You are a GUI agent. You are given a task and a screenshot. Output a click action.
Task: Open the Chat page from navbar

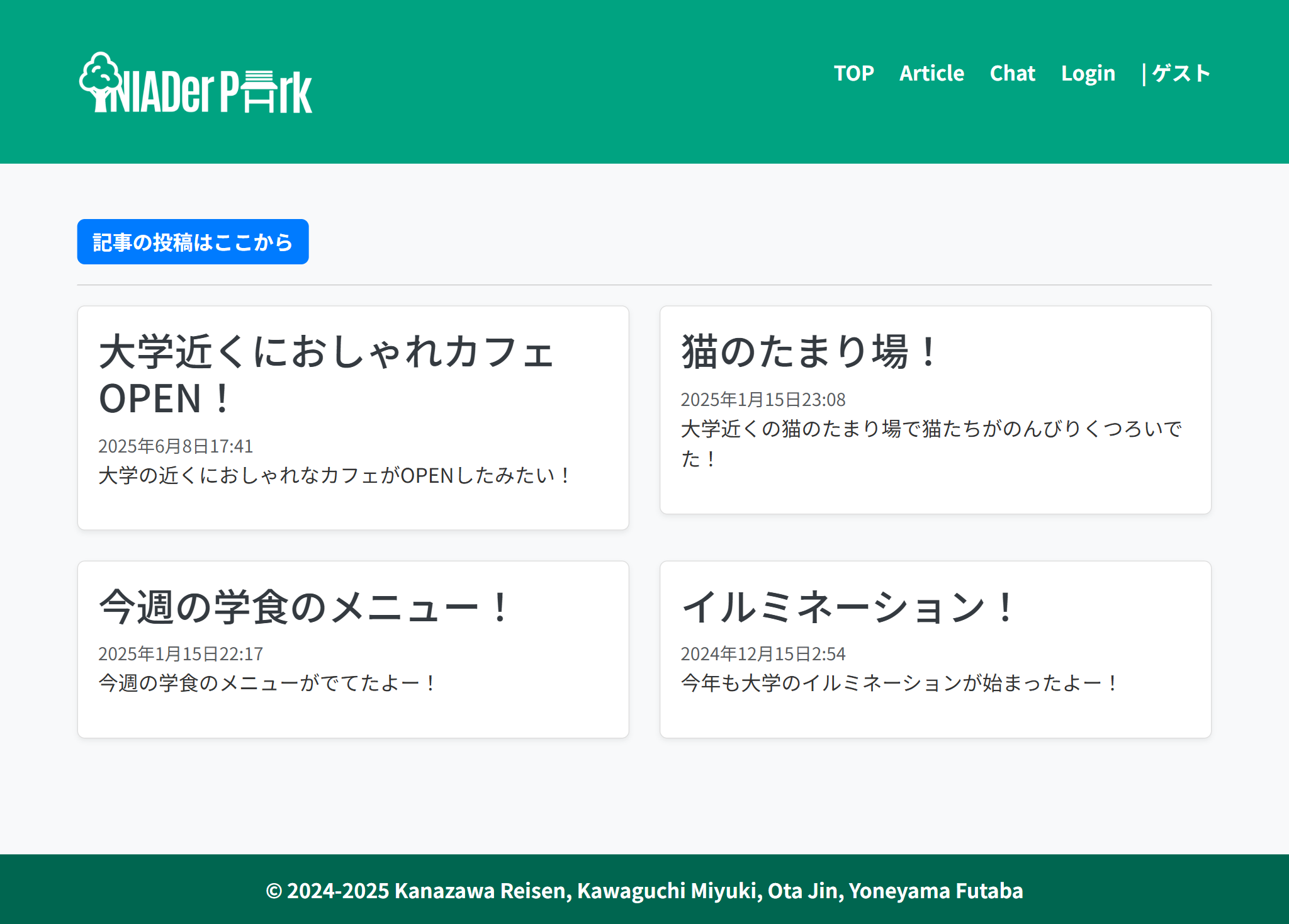click(x=1012, y=73)
